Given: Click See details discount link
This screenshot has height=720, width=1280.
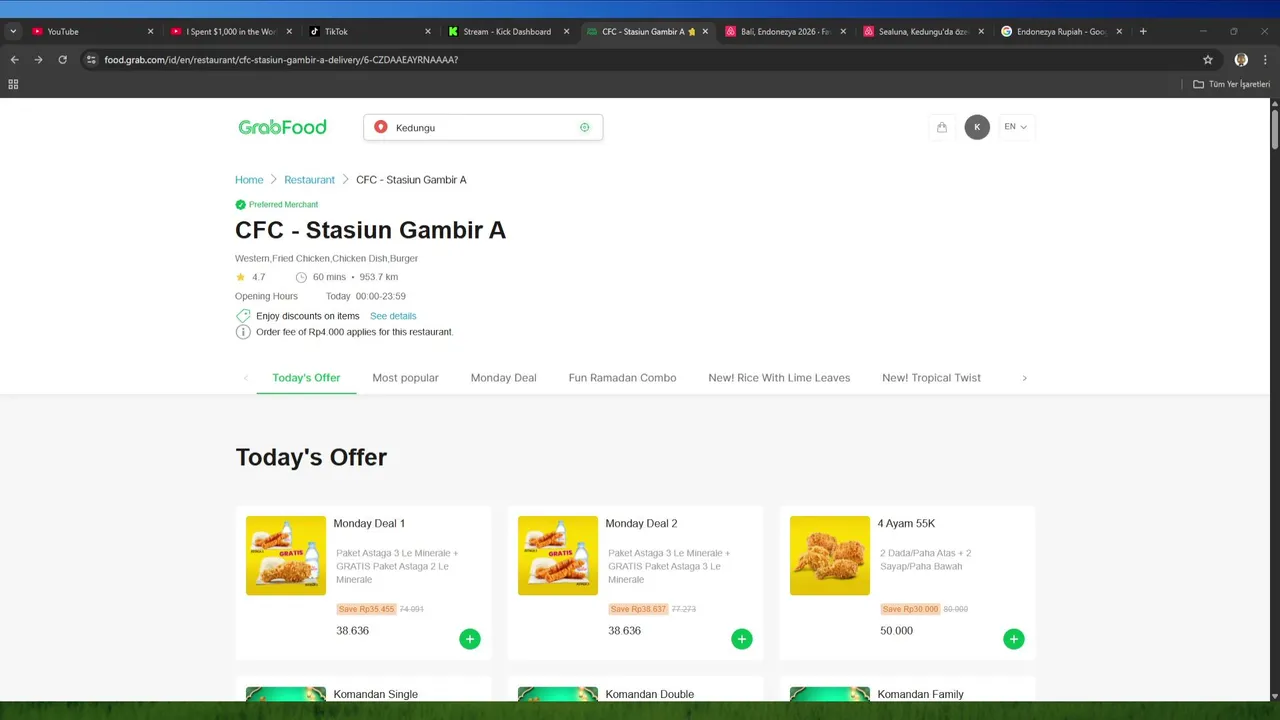Looking at the screenshot, I should click(393, 316).
